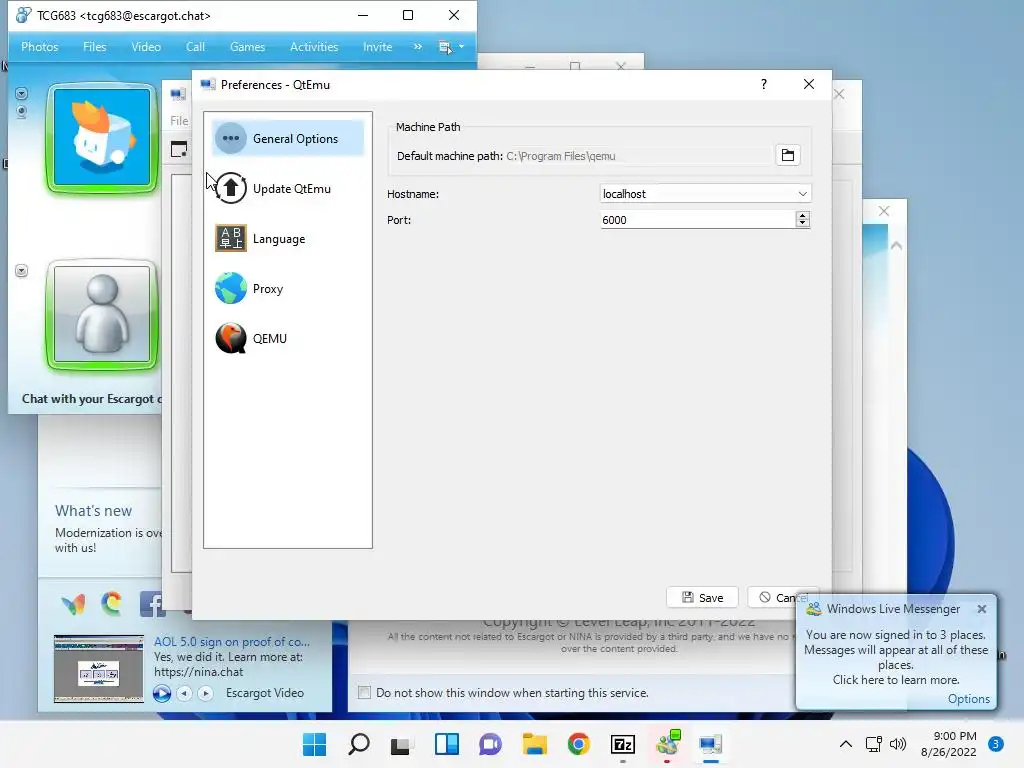Dismiss the Windows Live Messenger notification
The height and width of the screenshot is (768, 1024).
coord(982,609)
